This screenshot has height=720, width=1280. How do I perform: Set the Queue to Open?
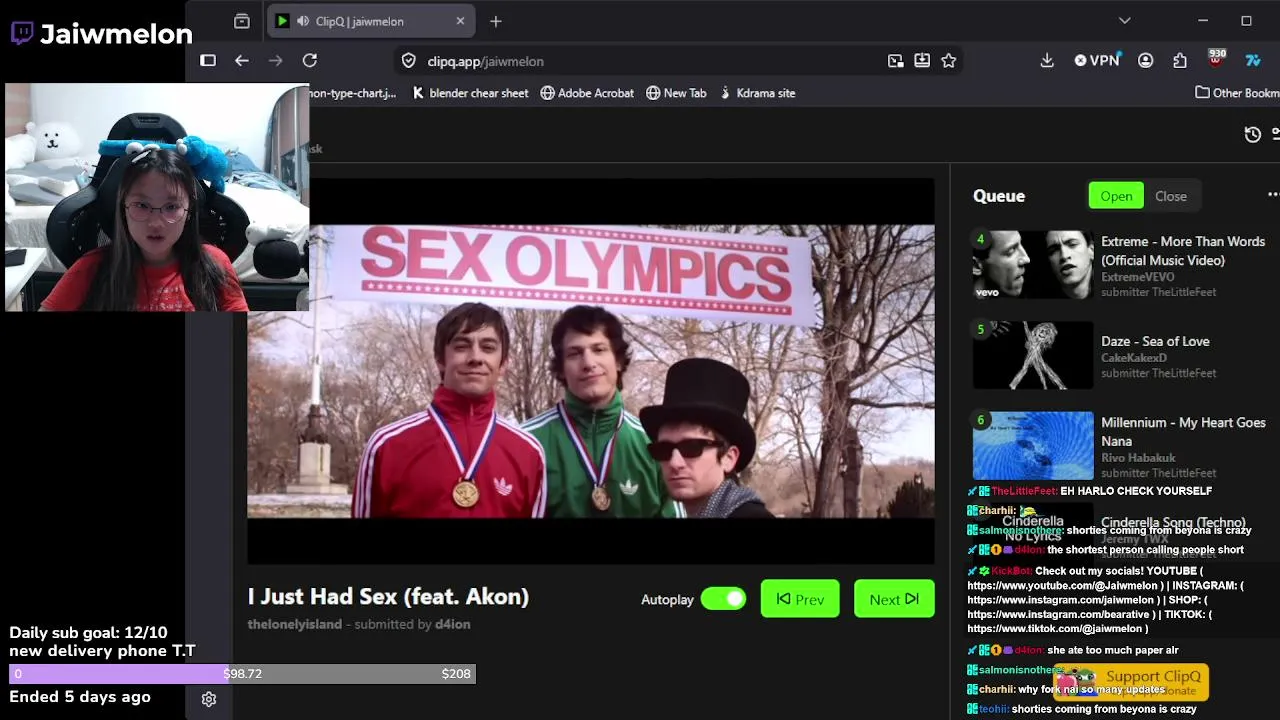pos(1116,196)
